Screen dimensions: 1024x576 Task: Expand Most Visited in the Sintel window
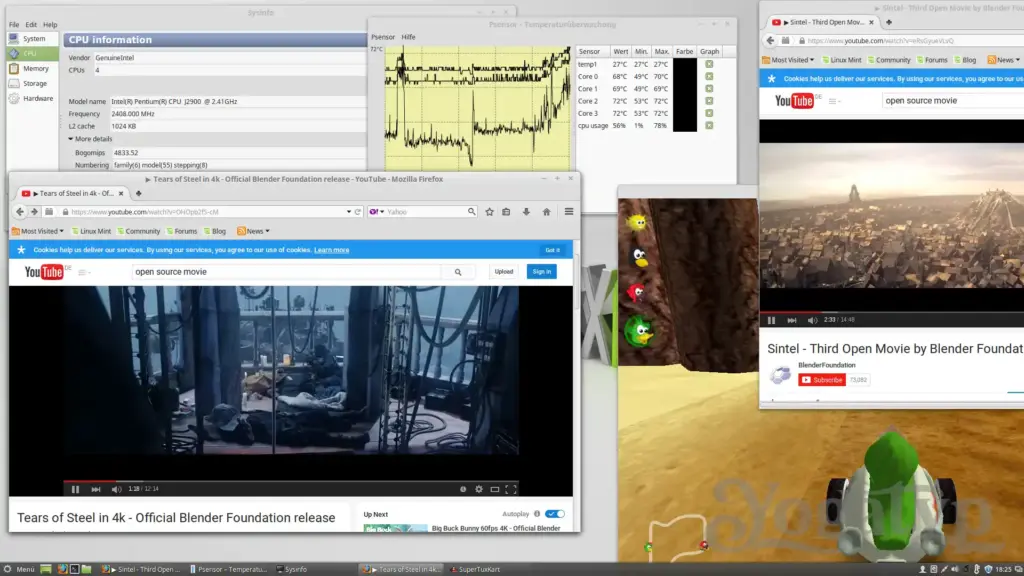(x=788, y=60)
